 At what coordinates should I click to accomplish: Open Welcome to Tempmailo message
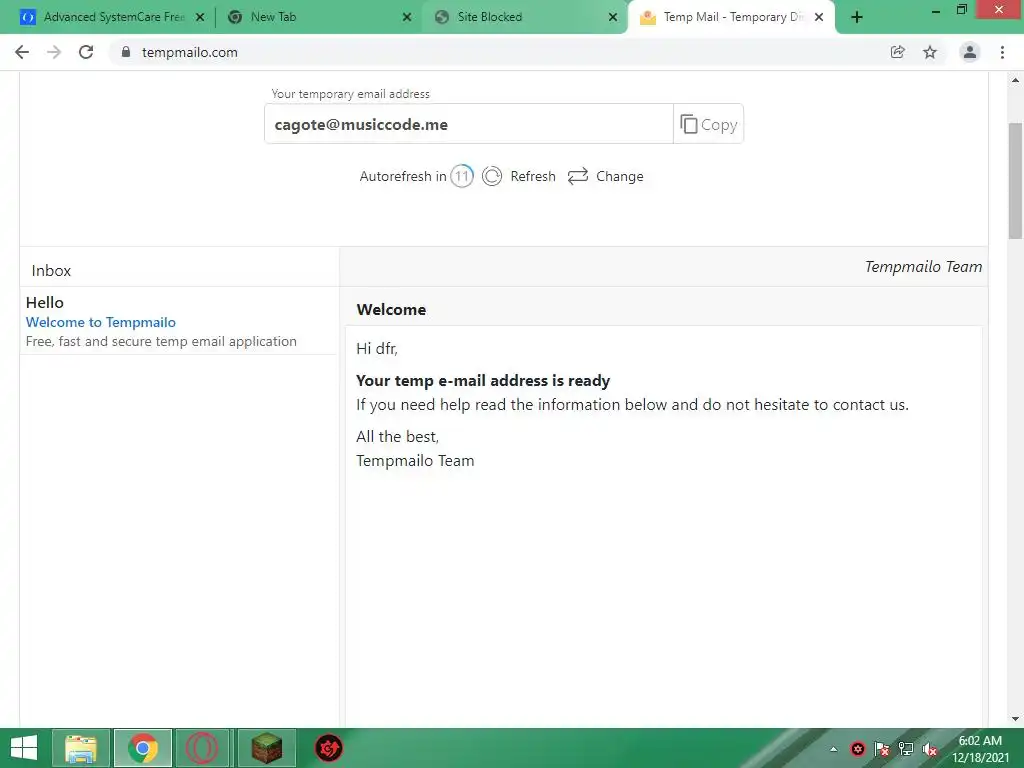[x=101, y=322]
